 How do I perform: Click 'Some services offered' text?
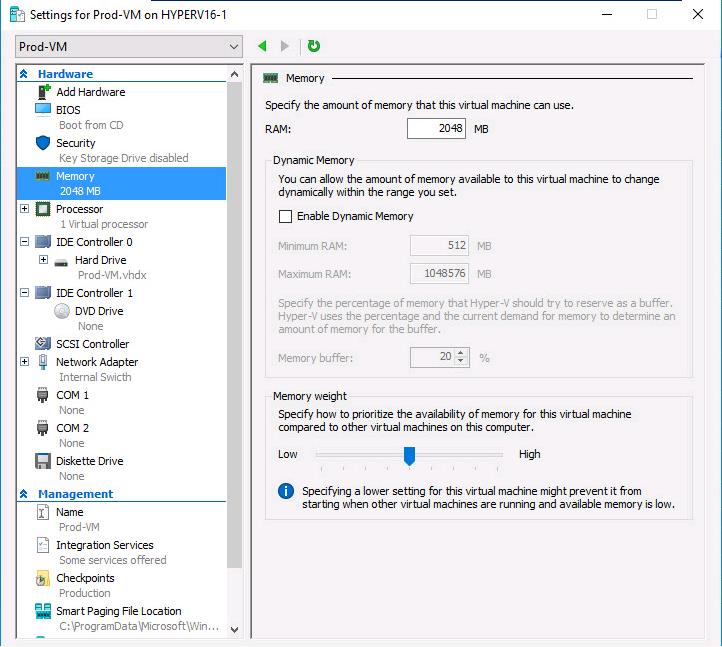click(x=113, y=560)
